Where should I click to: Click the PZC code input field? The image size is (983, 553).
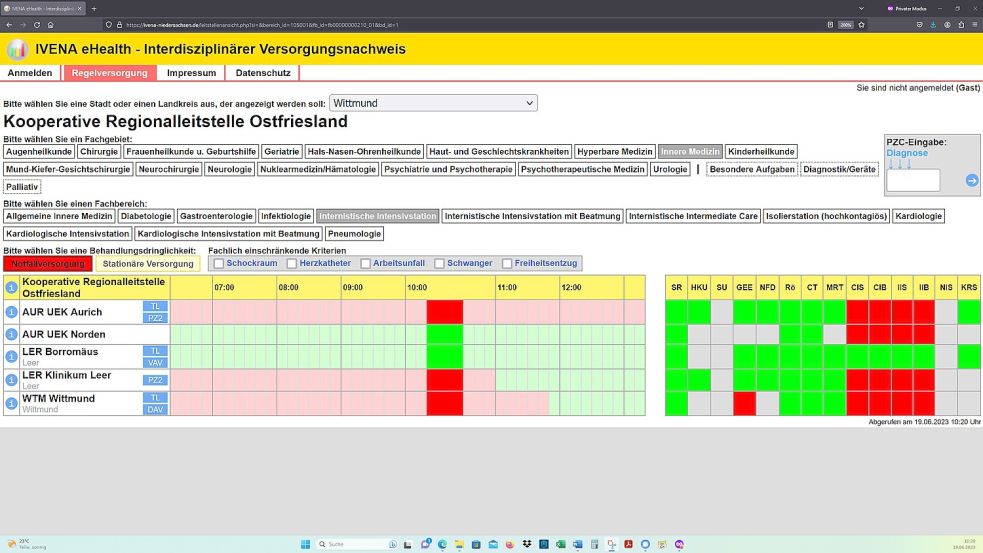pyautogui.click(x=913, y=181)
